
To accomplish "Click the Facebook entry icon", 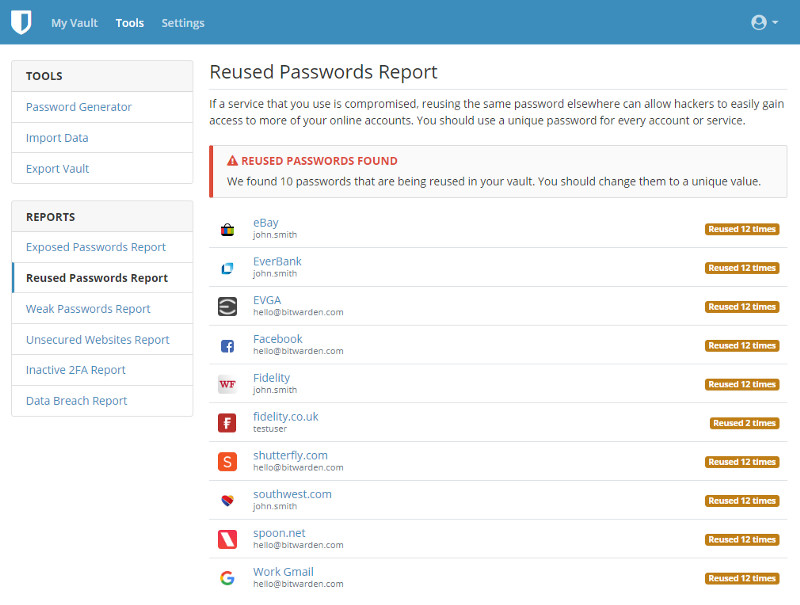I will 227,346.
